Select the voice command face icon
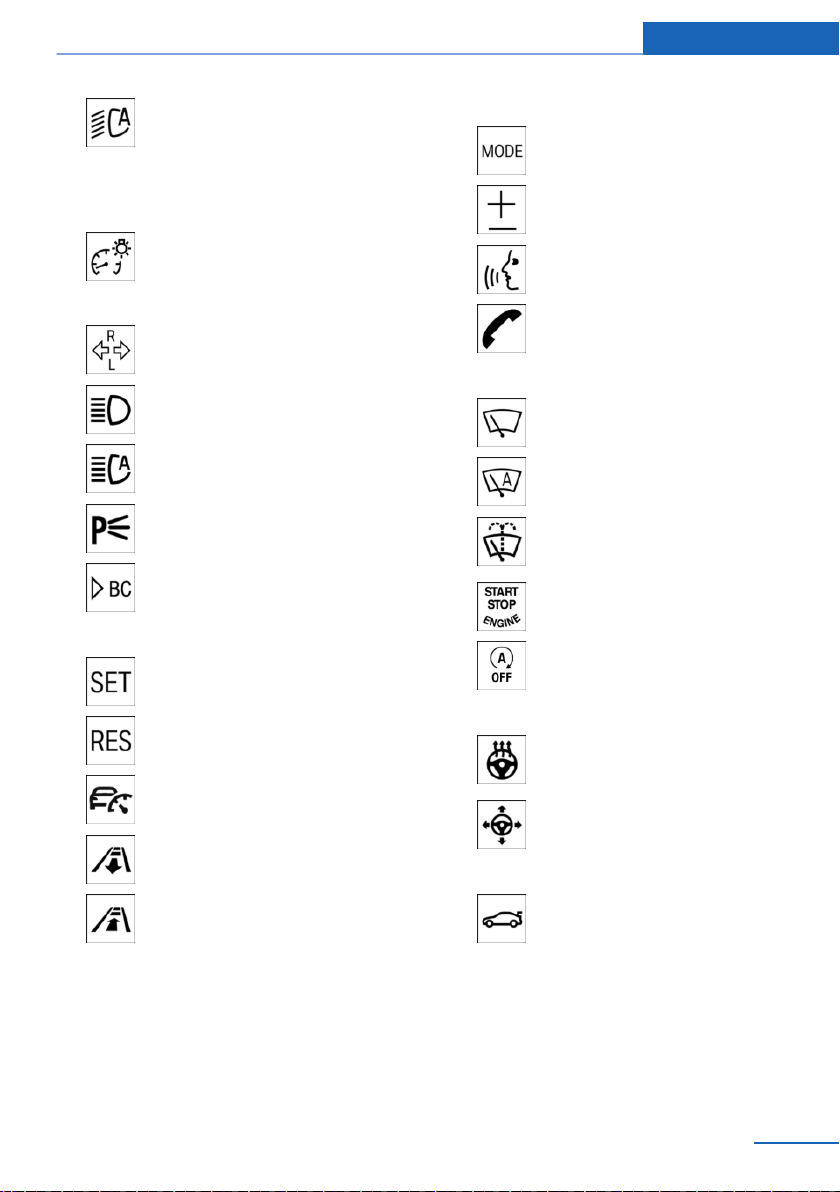This screenshot has height=1192, width=840. point(501,269)
